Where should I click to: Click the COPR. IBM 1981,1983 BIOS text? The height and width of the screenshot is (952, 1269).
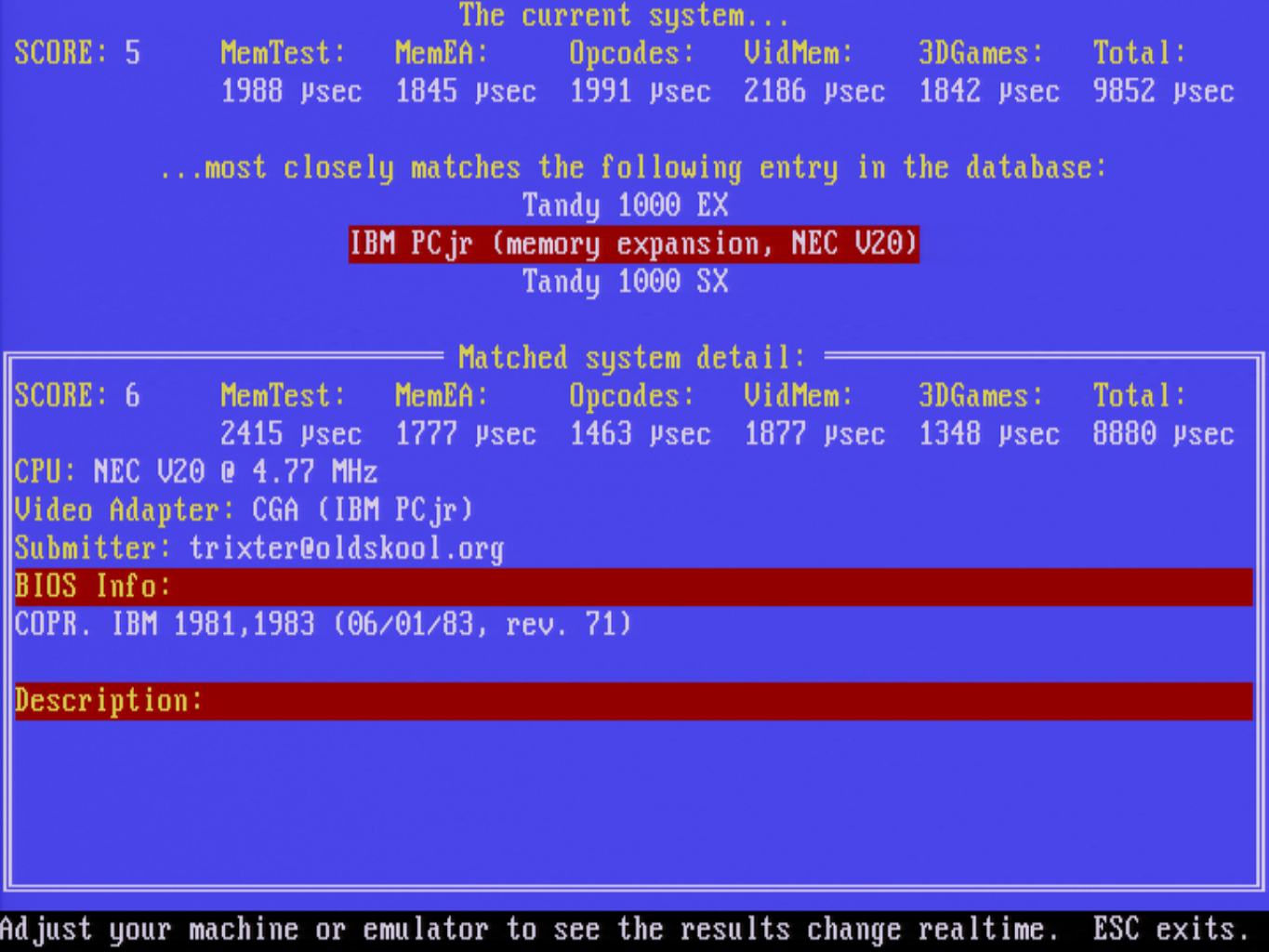pyautogui.click(x=323, y=625)
